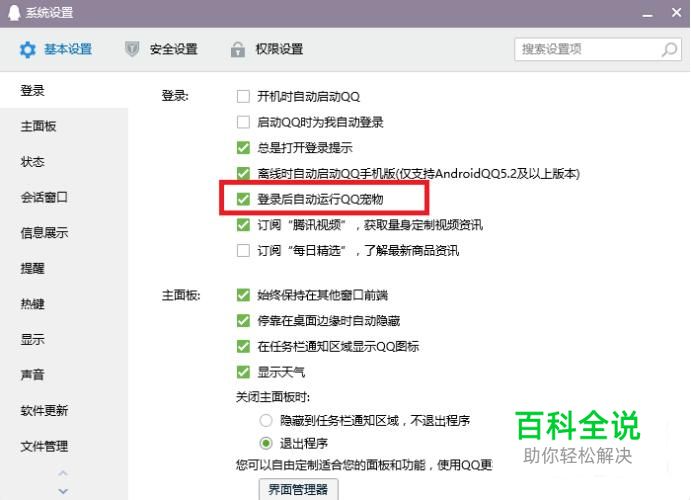Uncheck 总是打开登录提示
Screen dimensions: 691x500
tap(243, 148)
